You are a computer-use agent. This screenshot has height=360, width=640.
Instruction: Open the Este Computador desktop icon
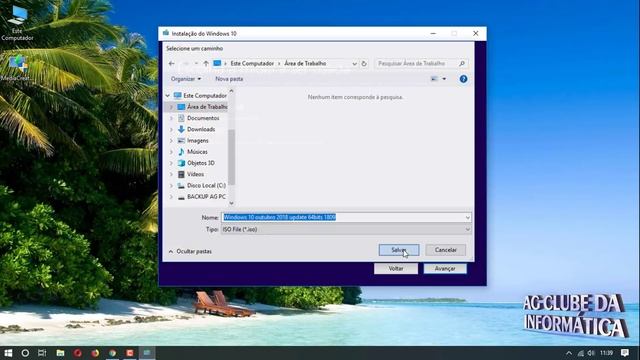17,23
